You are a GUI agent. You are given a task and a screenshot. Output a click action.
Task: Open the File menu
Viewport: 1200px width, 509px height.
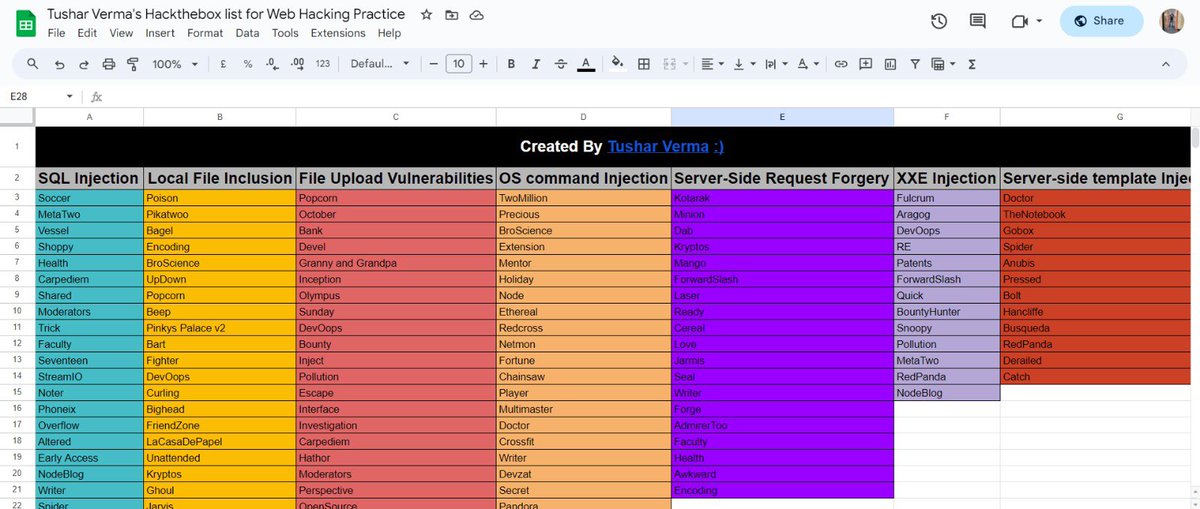57,33
